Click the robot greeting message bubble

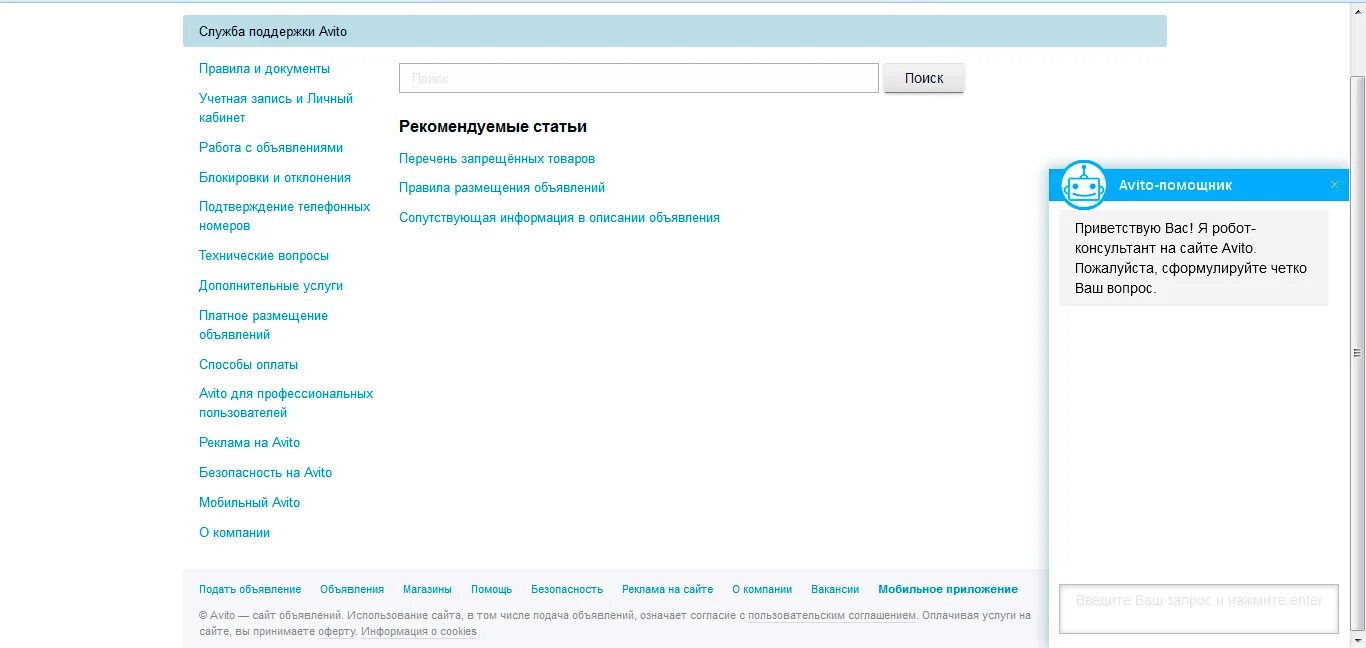[1194, 258]
